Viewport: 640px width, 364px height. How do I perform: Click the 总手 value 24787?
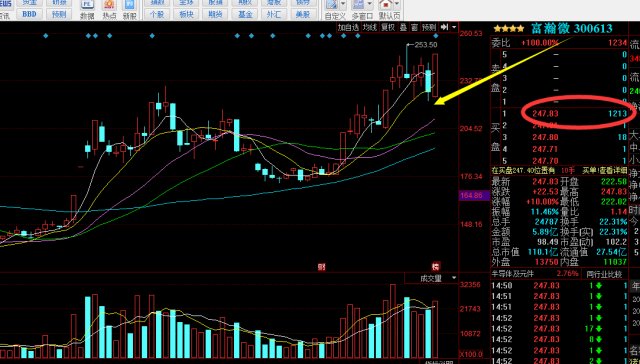[547, 222]
